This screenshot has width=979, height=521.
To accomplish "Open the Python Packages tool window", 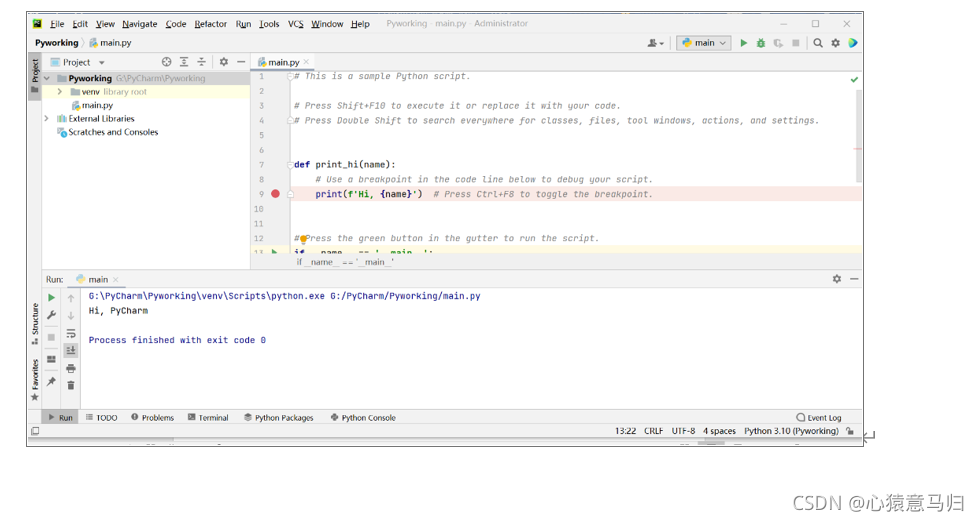I will [278, 417].
